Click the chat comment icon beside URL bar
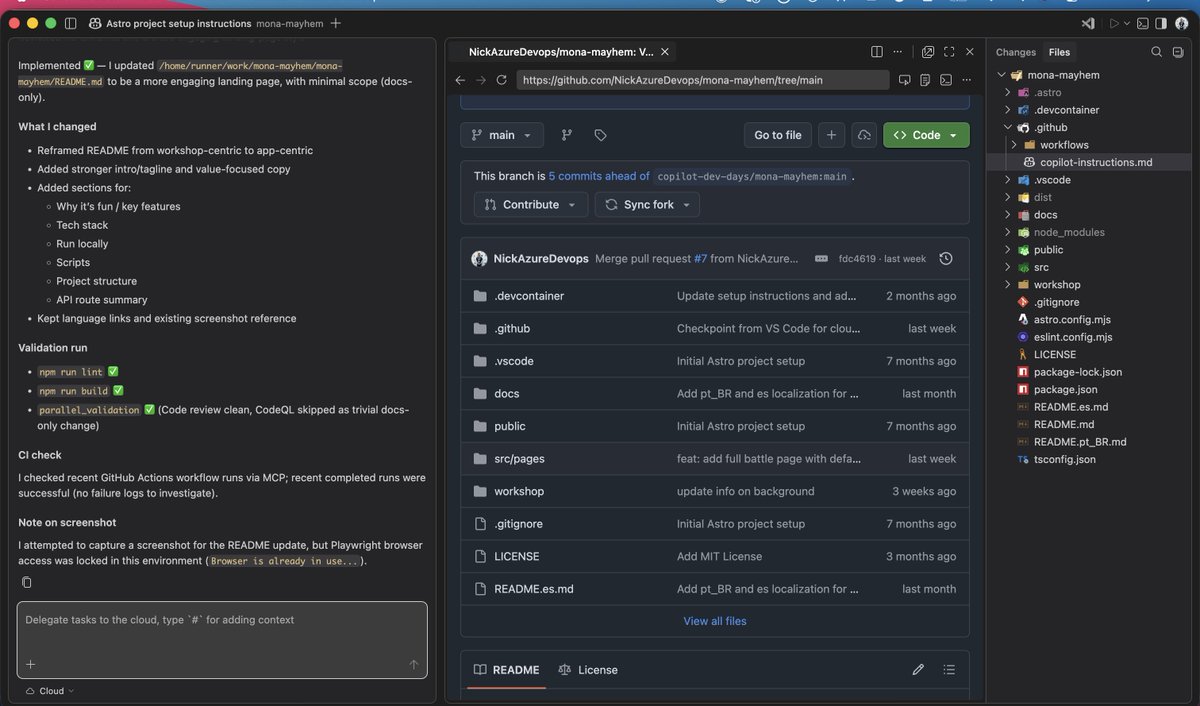 click(x=905, y=80)
